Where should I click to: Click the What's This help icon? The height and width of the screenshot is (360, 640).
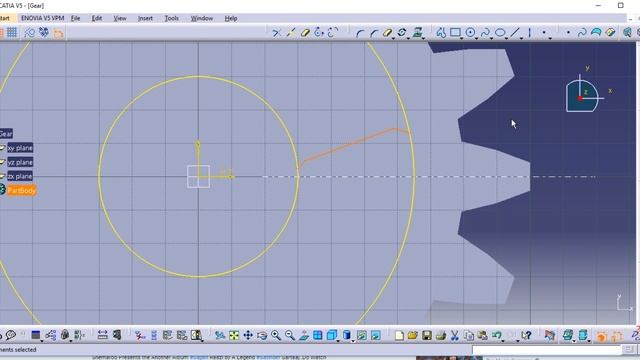(527, 336)
